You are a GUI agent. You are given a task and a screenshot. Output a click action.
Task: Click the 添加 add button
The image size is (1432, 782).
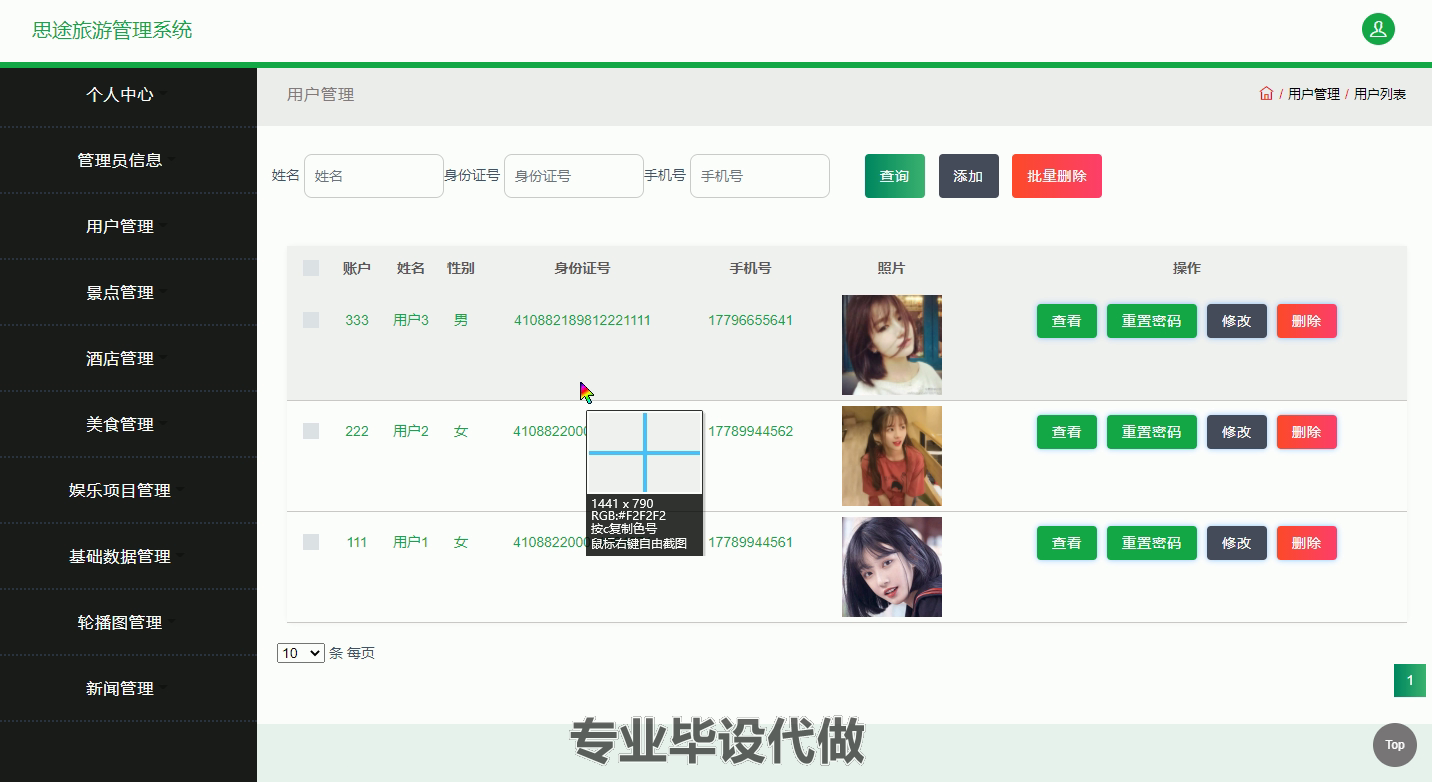tap(969, 176)
